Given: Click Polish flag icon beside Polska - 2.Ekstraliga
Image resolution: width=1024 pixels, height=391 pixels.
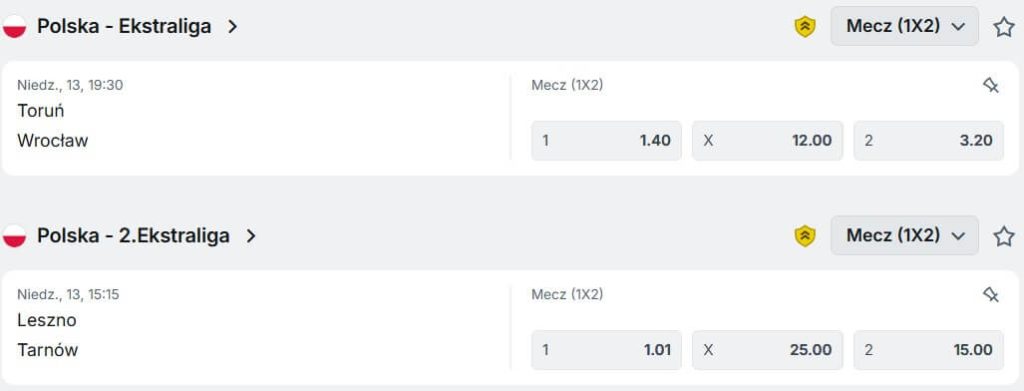Looking at the screenshot, I should 14,236.
